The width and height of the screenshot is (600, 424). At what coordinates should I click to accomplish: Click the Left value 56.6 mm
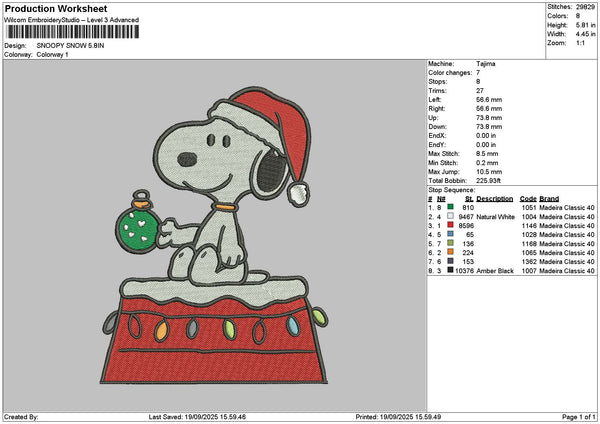coord(489,100)
